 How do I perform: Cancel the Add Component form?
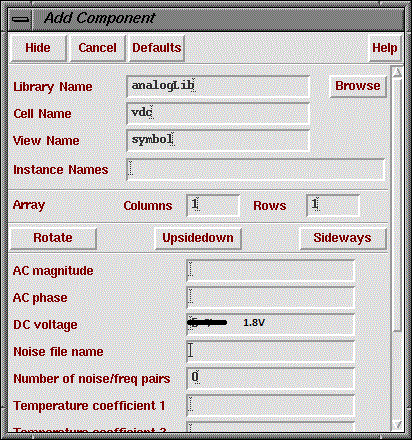click(x=97, y=48)
